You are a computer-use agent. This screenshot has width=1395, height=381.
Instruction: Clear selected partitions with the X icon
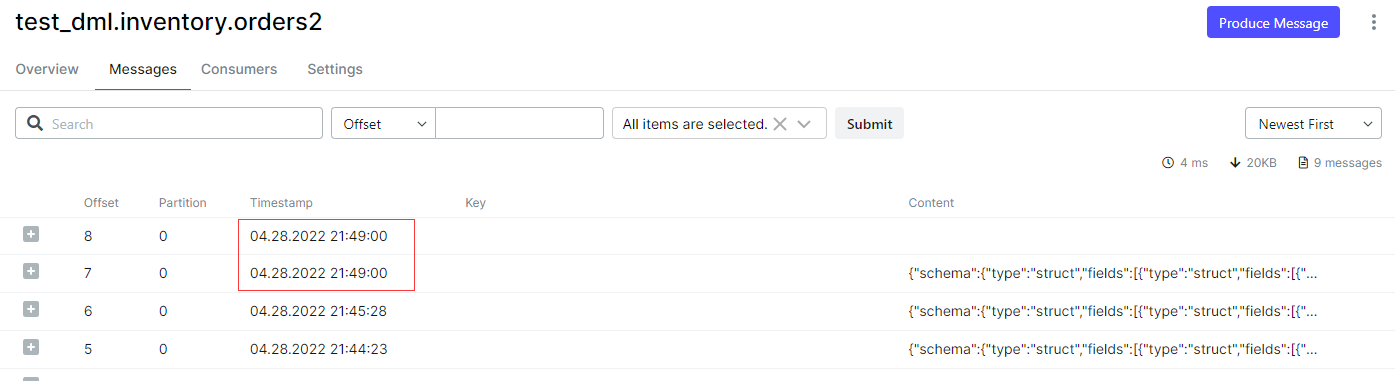[780, 124]
